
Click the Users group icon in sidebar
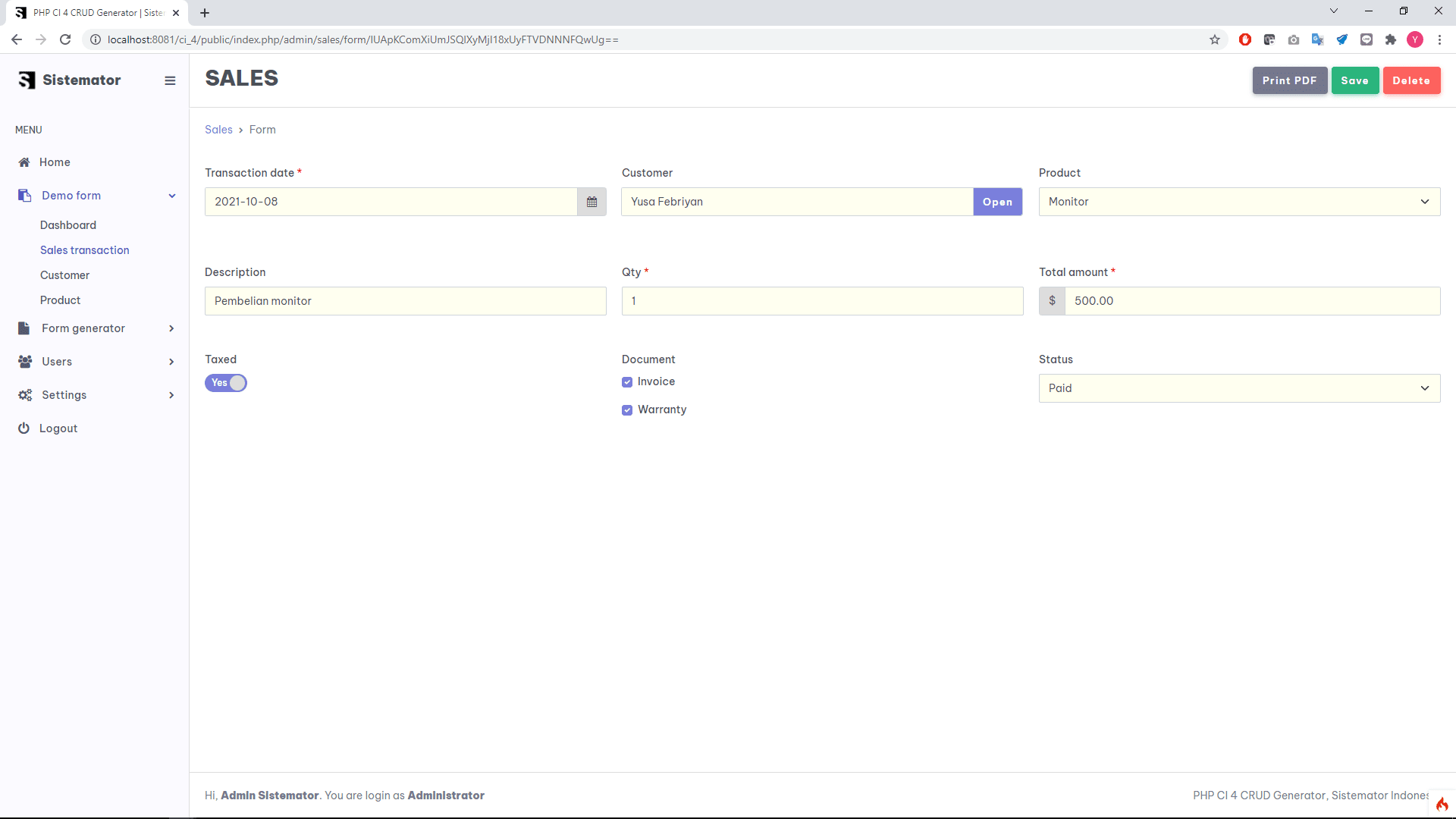pos(25,362)
